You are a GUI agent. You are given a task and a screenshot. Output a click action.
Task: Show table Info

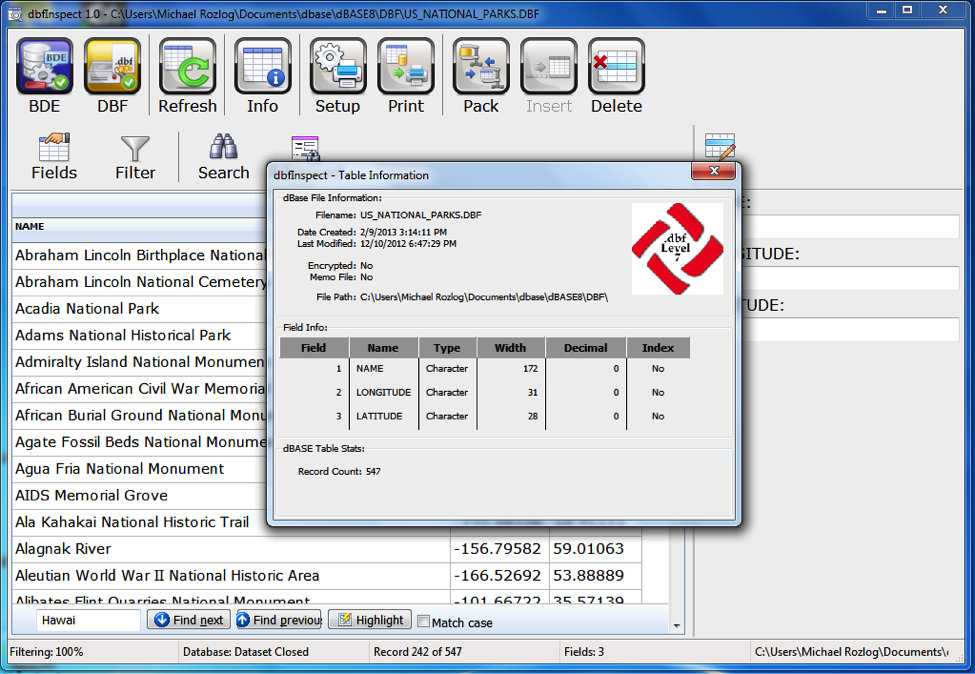[262, 76]
